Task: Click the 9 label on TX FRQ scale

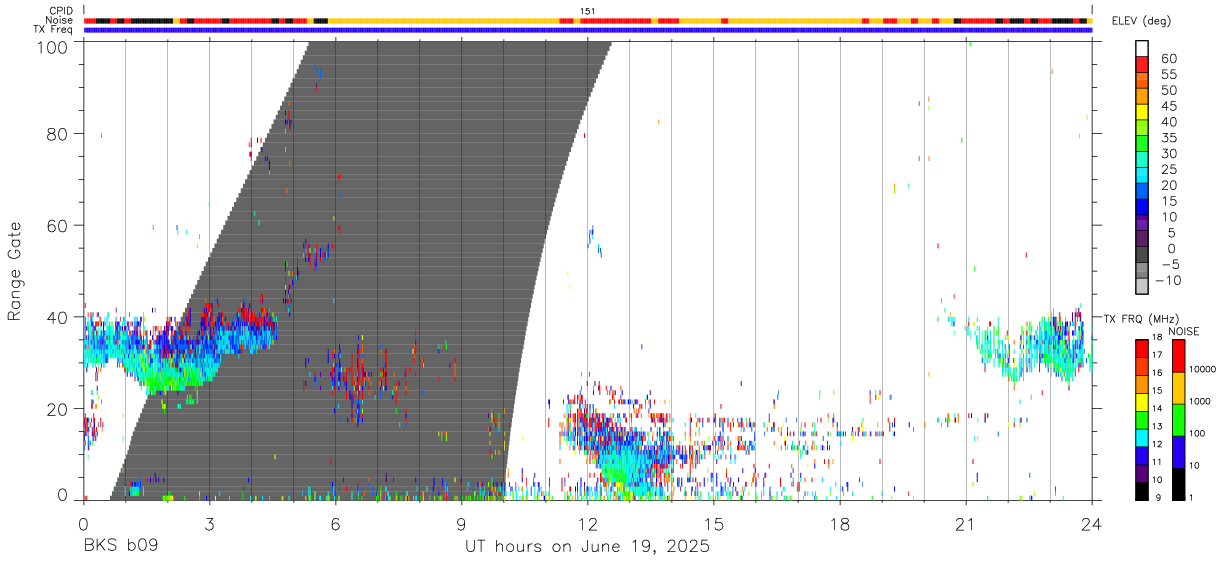Action: (1157, 498)
